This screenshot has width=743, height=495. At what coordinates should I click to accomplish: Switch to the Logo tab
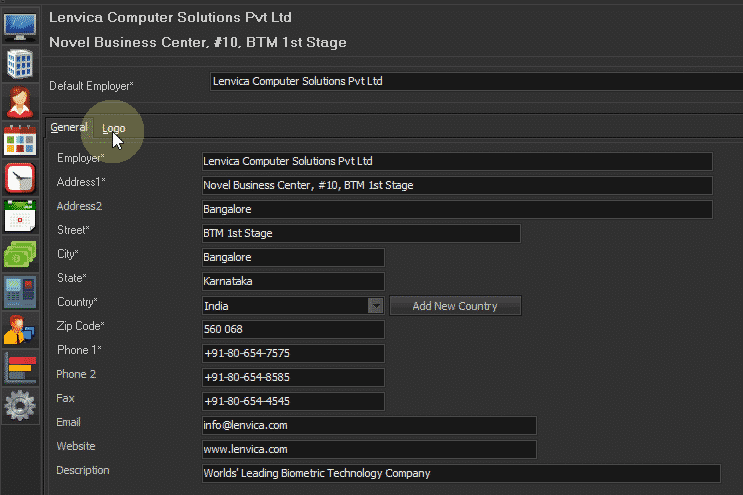coord(114,128)
